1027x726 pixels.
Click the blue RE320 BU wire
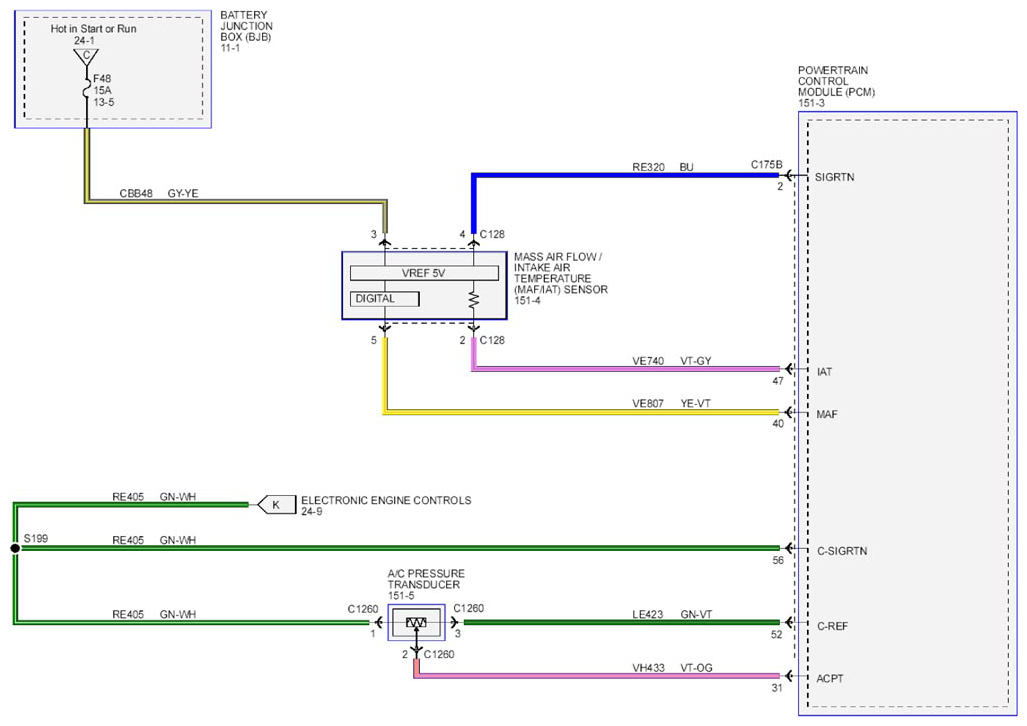[x=626, y=176]
